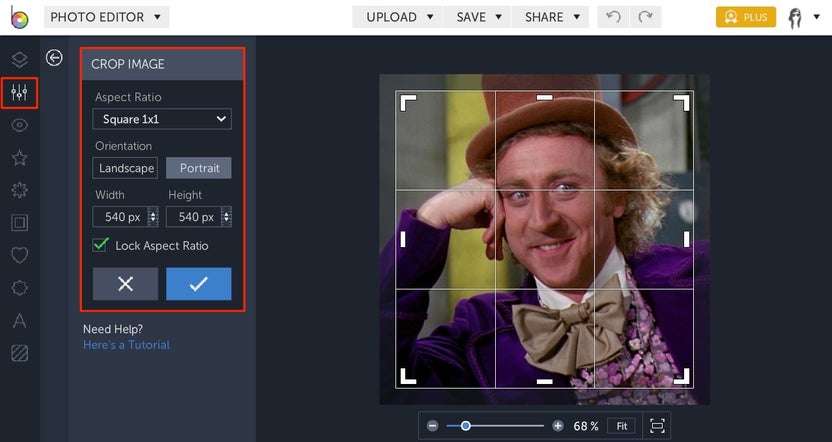This screenshot has width=832, height=442.
Task: Click the right-side crop edge handle
Action: point(687,239)
